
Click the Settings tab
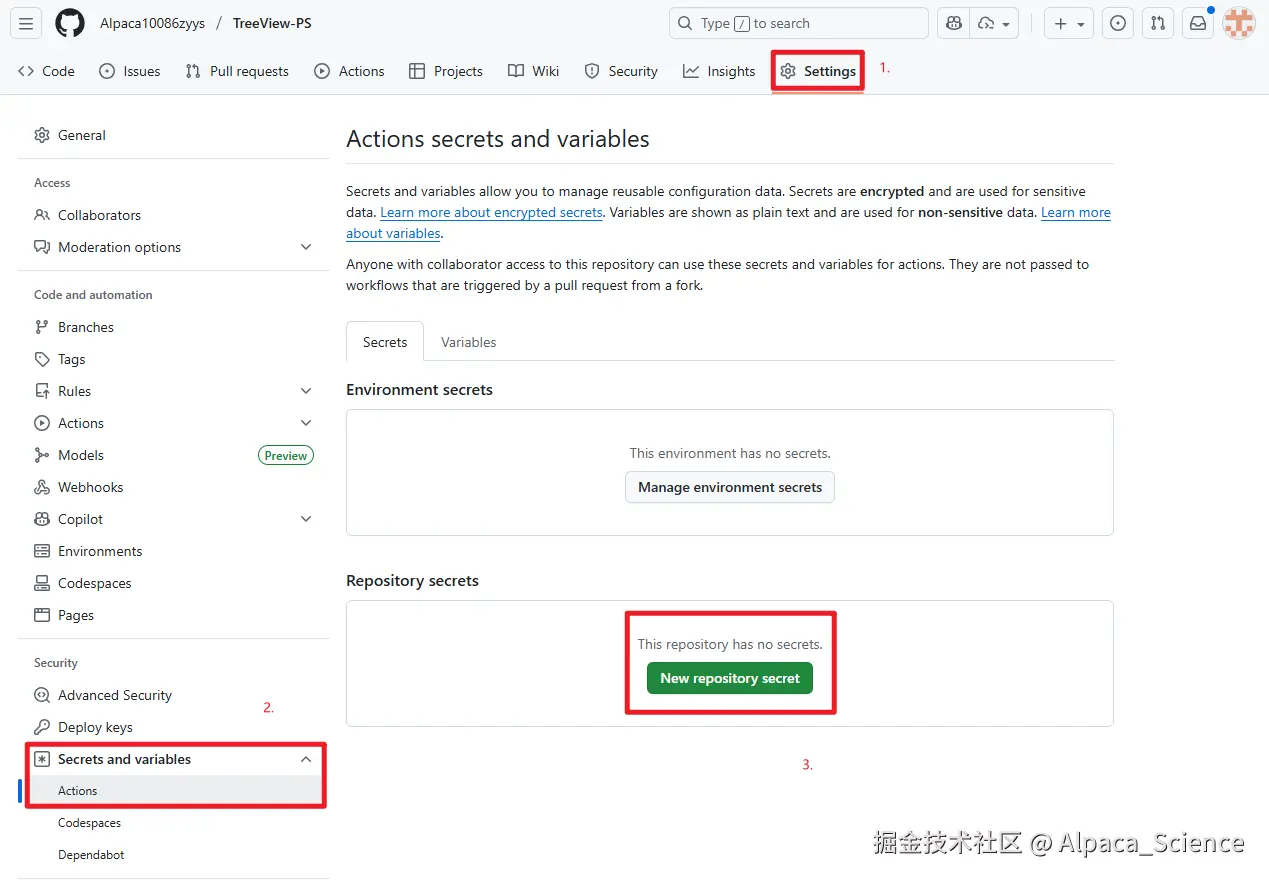[x=818, y=71]
